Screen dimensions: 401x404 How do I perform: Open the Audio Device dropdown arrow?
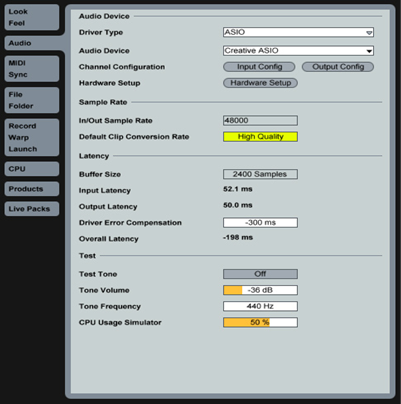point(369,51)
